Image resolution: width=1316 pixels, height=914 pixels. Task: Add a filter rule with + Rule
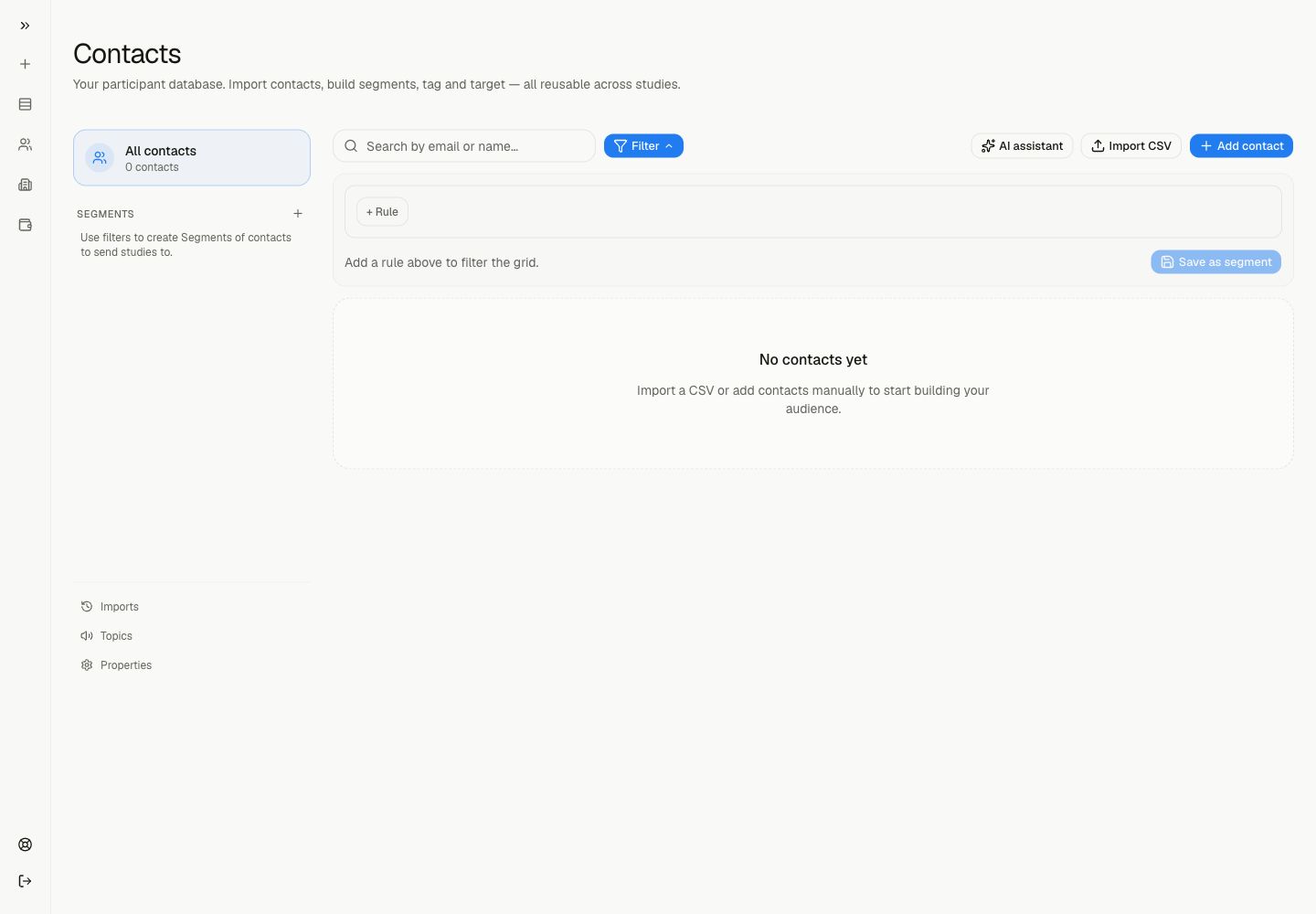382,212
